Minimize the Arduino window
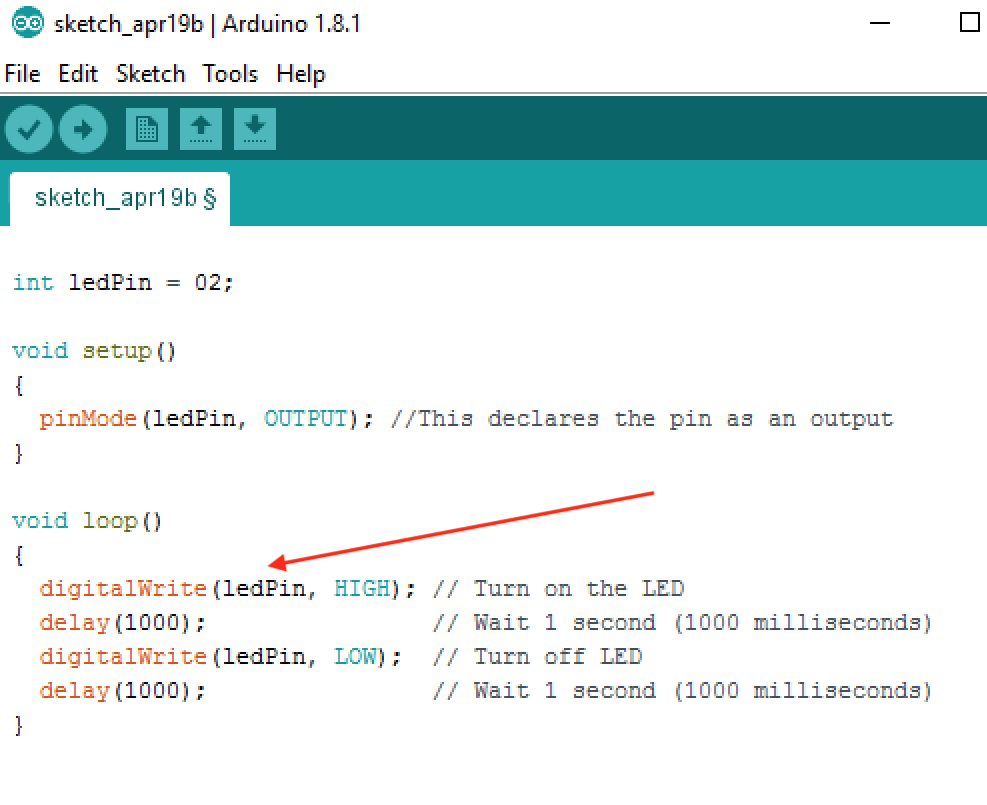The image size is (987, 805). [882, 23]
